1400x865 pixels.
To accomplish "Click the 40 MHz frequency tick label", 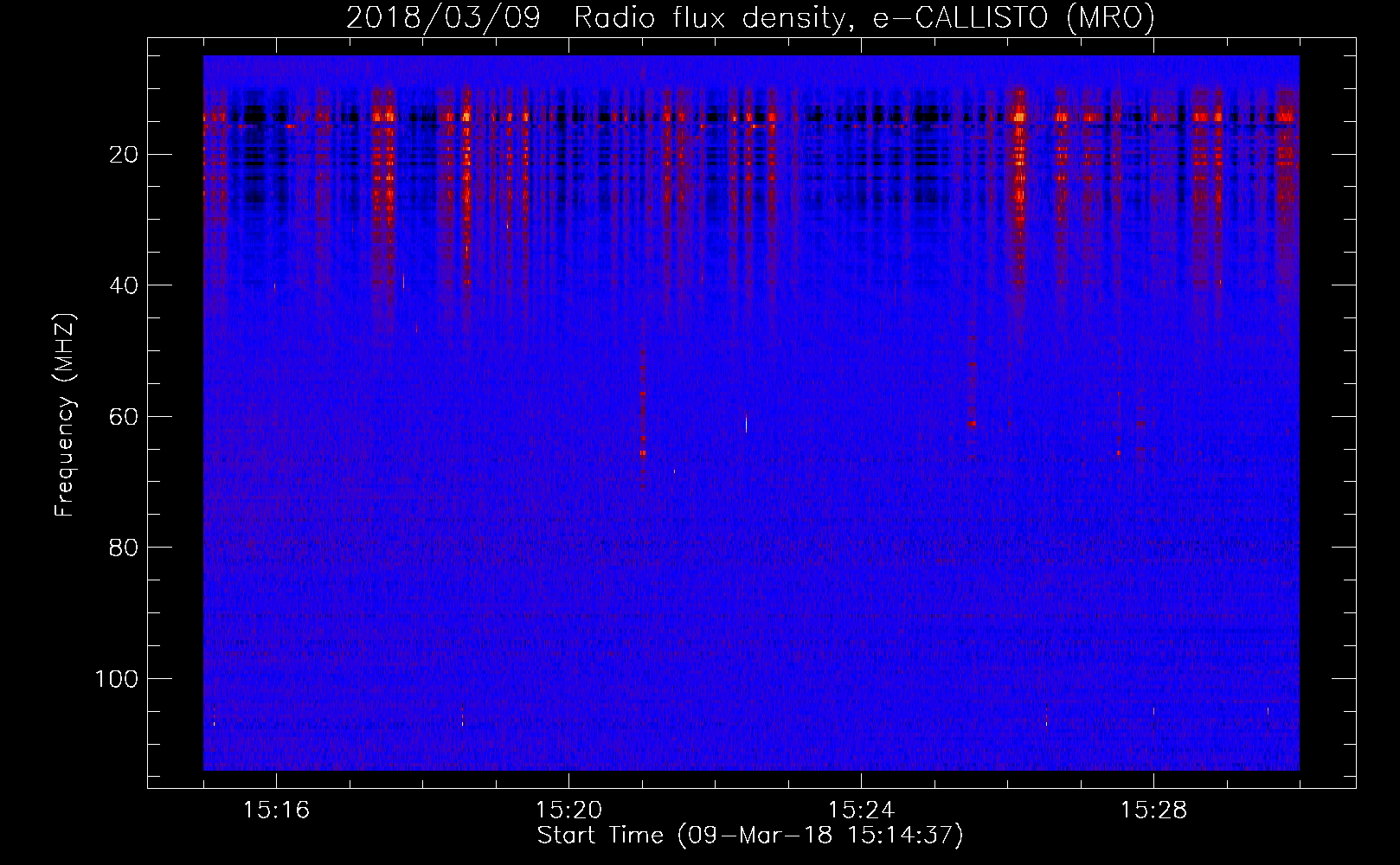I will click(125, 285).
